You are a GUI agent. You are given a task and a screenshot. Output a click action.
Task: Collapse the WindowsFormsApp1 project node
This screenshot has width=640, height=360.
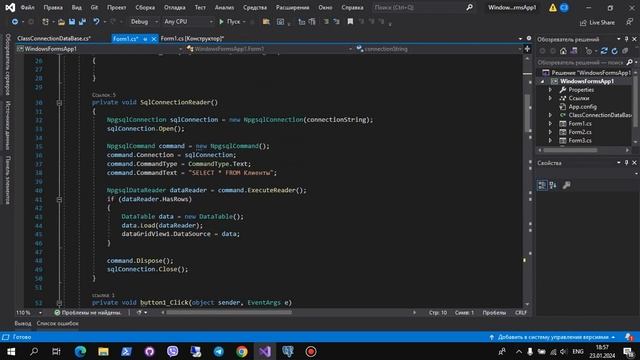pyautogui.click(x=542, y=82)
